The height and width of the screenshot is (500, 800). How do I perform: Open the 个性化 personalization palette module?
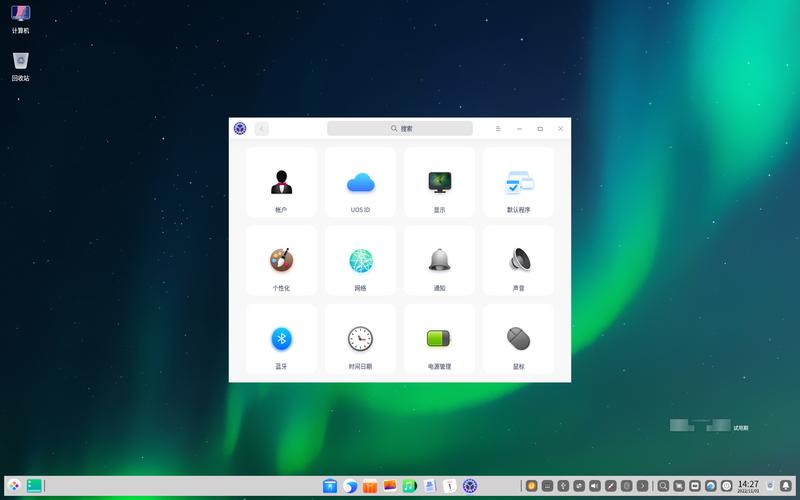click(x=281, y=261)
